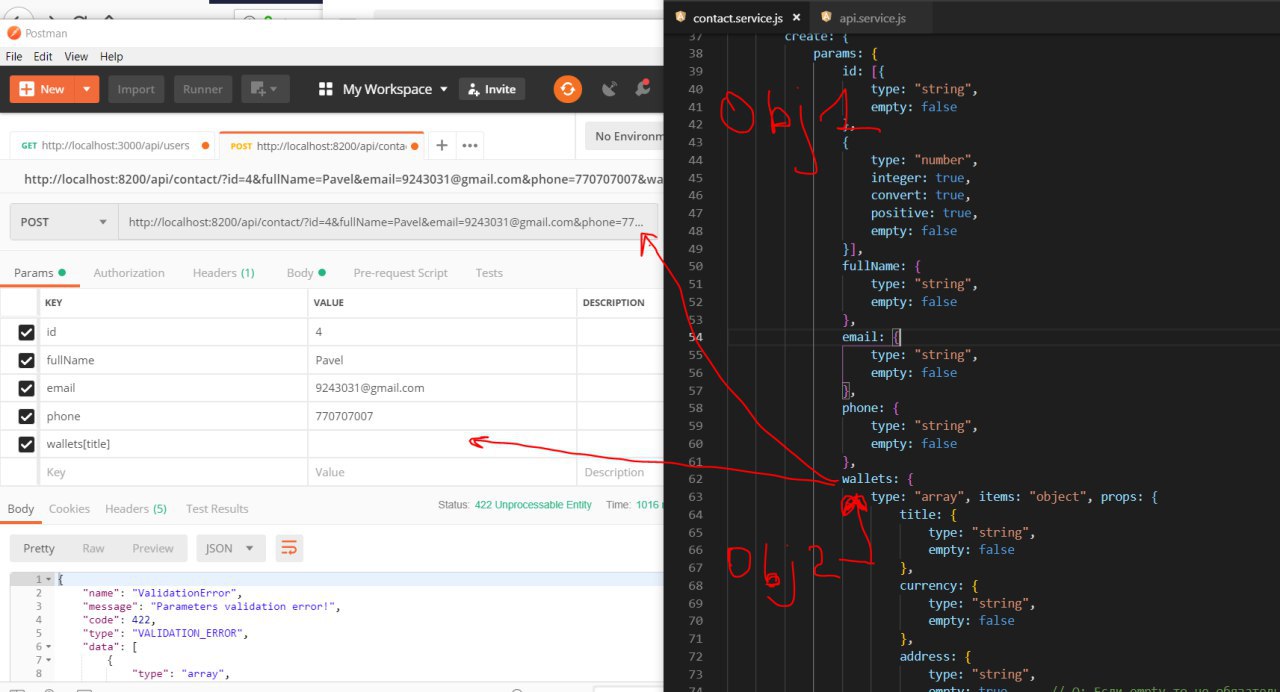Collapse the fold arrow at response line 7
The height and width of the screenshot is (692, 1280).
click(49, 660)
